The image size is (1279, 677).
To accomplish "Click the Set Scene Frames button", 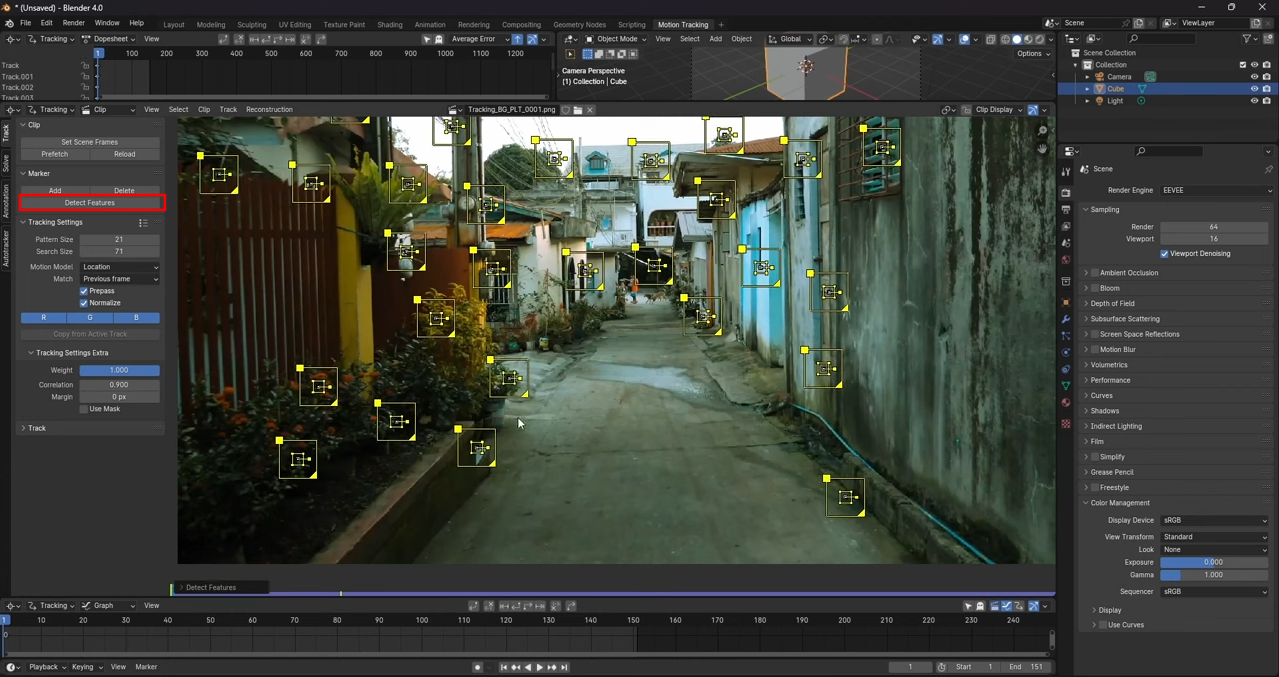I will click(x=90, y=142).
